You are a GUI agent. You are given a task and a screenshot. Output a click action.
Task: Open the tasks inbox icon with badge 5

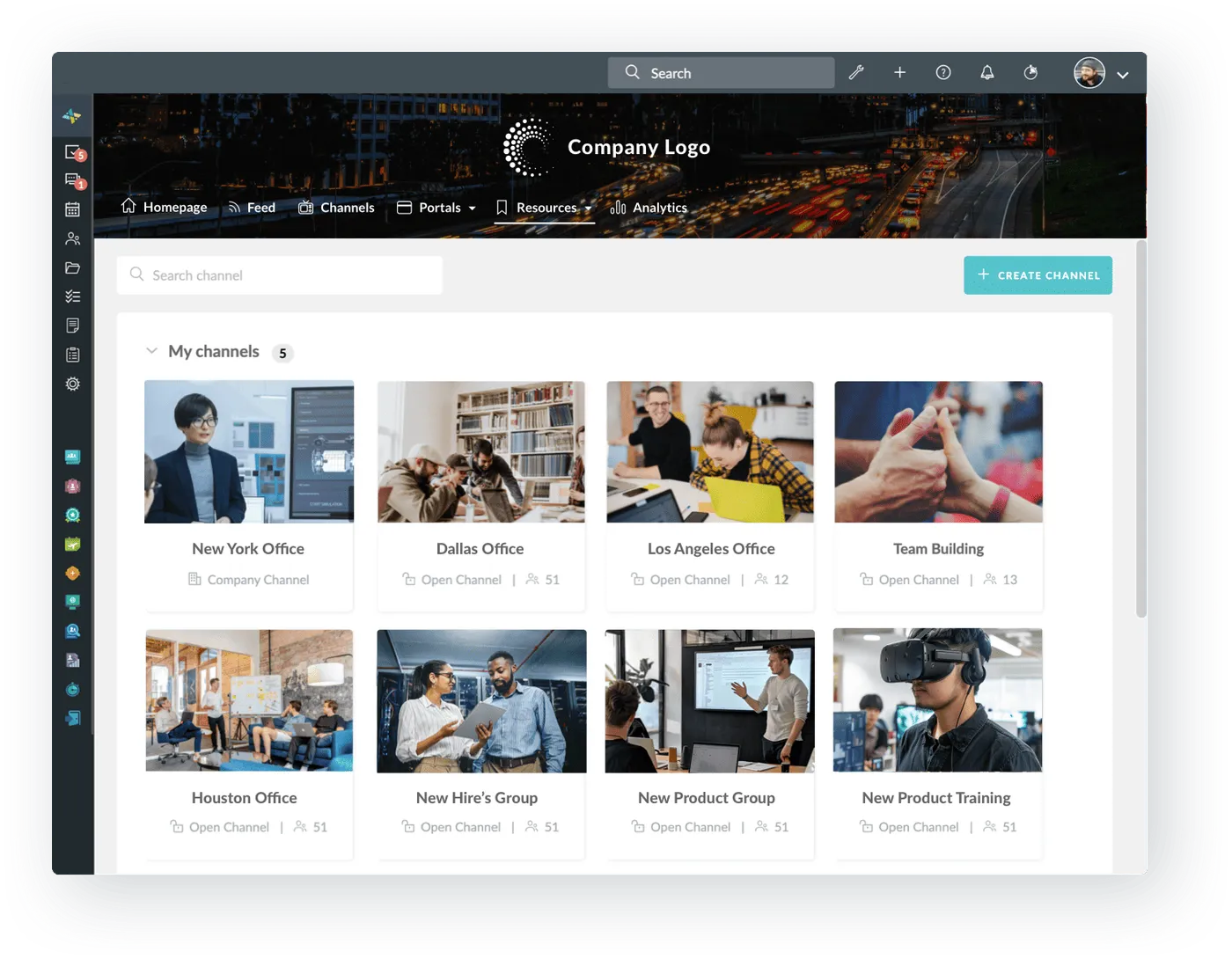tap(74, 153)
